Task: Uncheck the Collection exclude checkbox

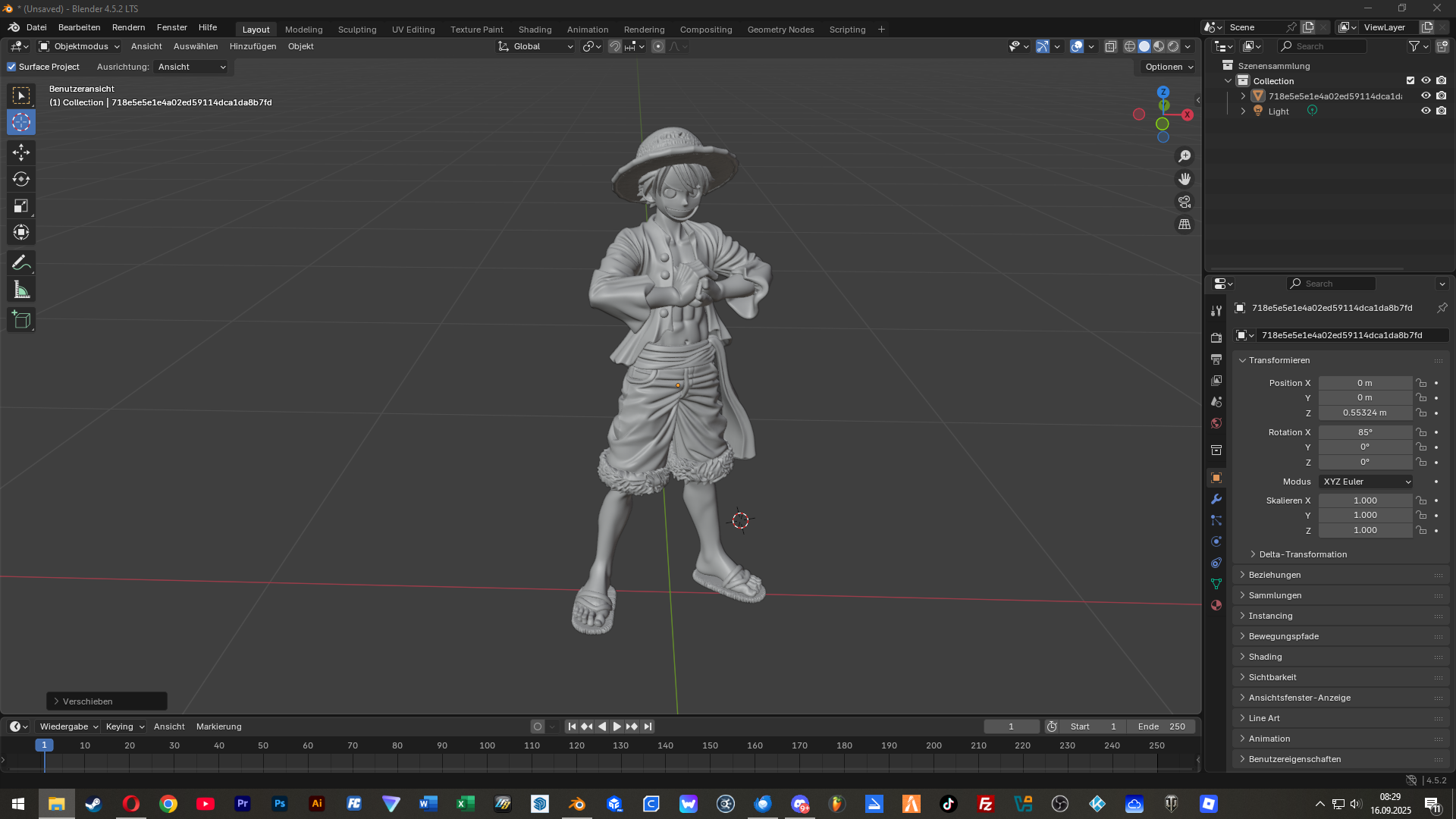Action: (x=1410, y=80)
